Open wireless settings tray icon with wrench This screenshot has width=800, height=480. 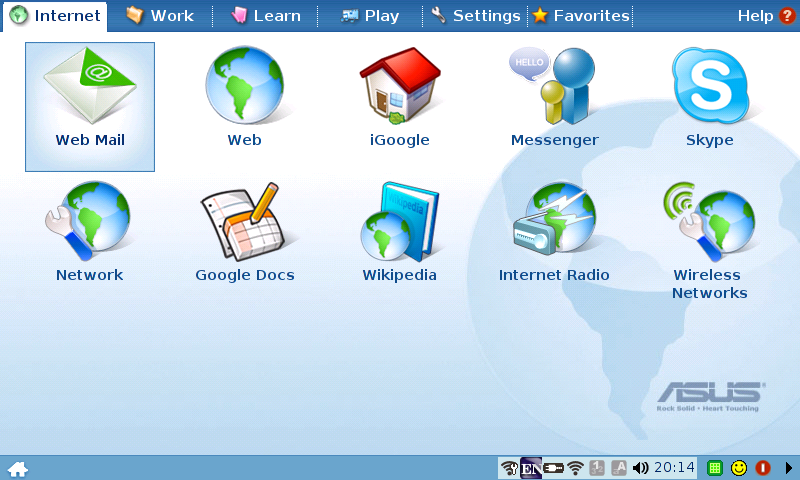pyautogui.click(x=509, y=468)
